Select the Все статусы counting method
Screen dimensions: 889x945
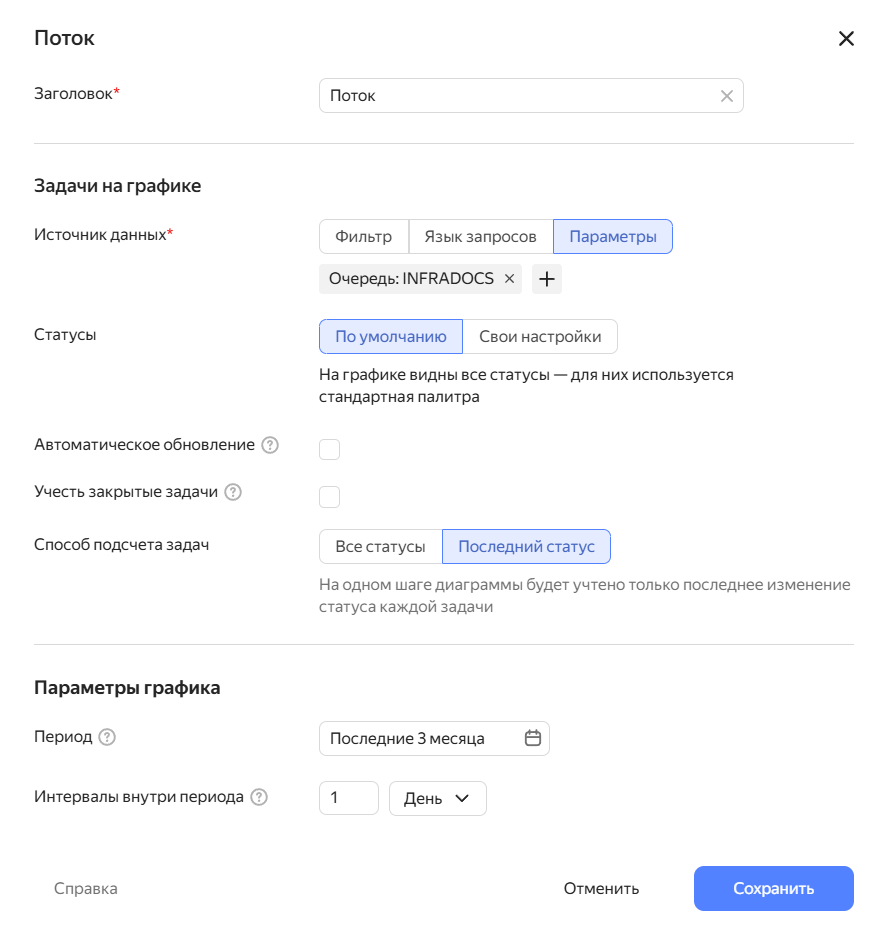tap(380, 547)
